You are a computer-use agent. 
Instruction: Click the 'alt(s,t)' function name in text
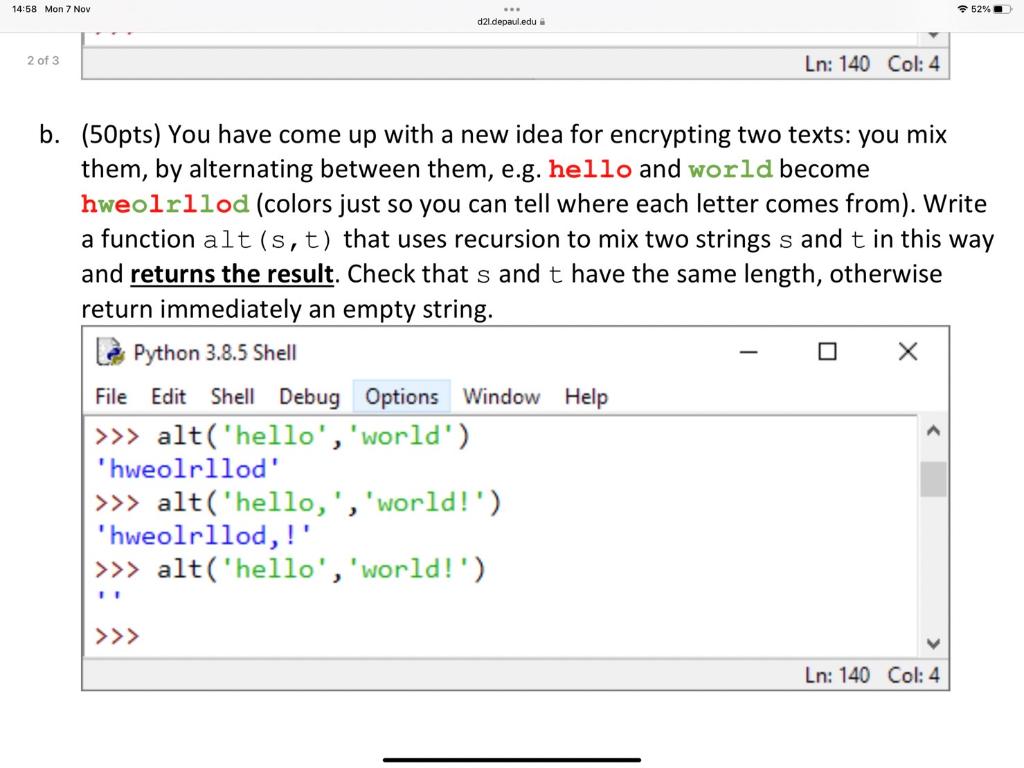(x=268, y=240)
